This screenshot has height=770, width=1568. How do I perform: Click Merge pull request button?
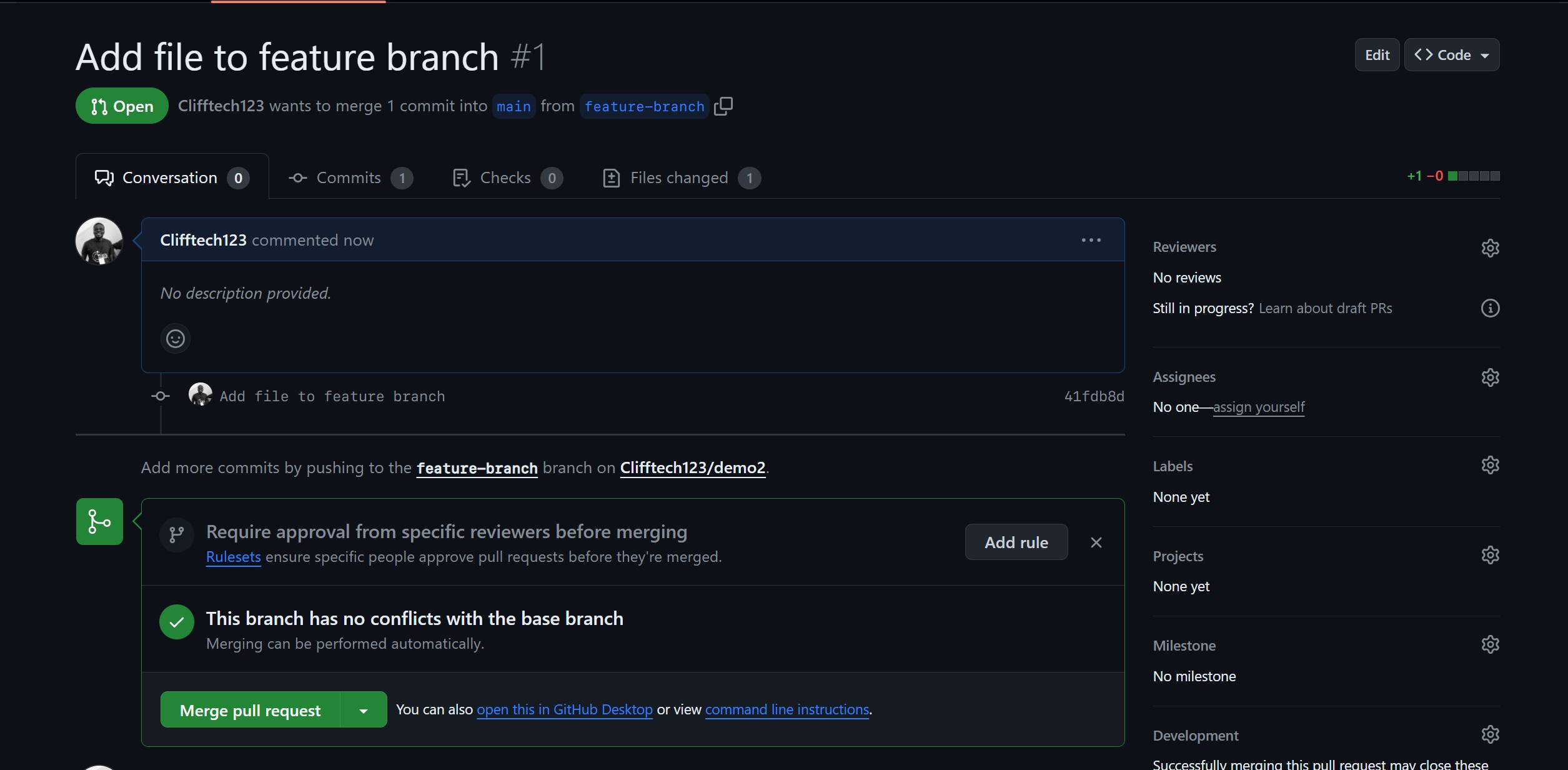tap(250, 710)
